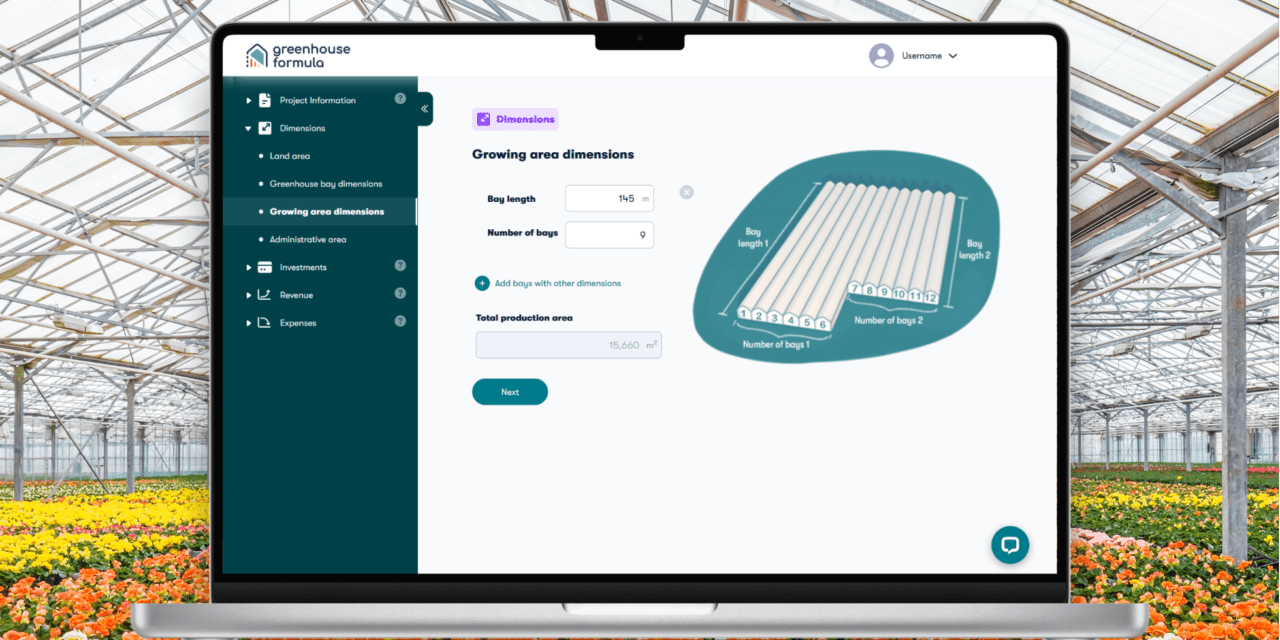Click help icon next to Project Information
The height and width of the screenshot is (640, 1280).
(400, 99)
